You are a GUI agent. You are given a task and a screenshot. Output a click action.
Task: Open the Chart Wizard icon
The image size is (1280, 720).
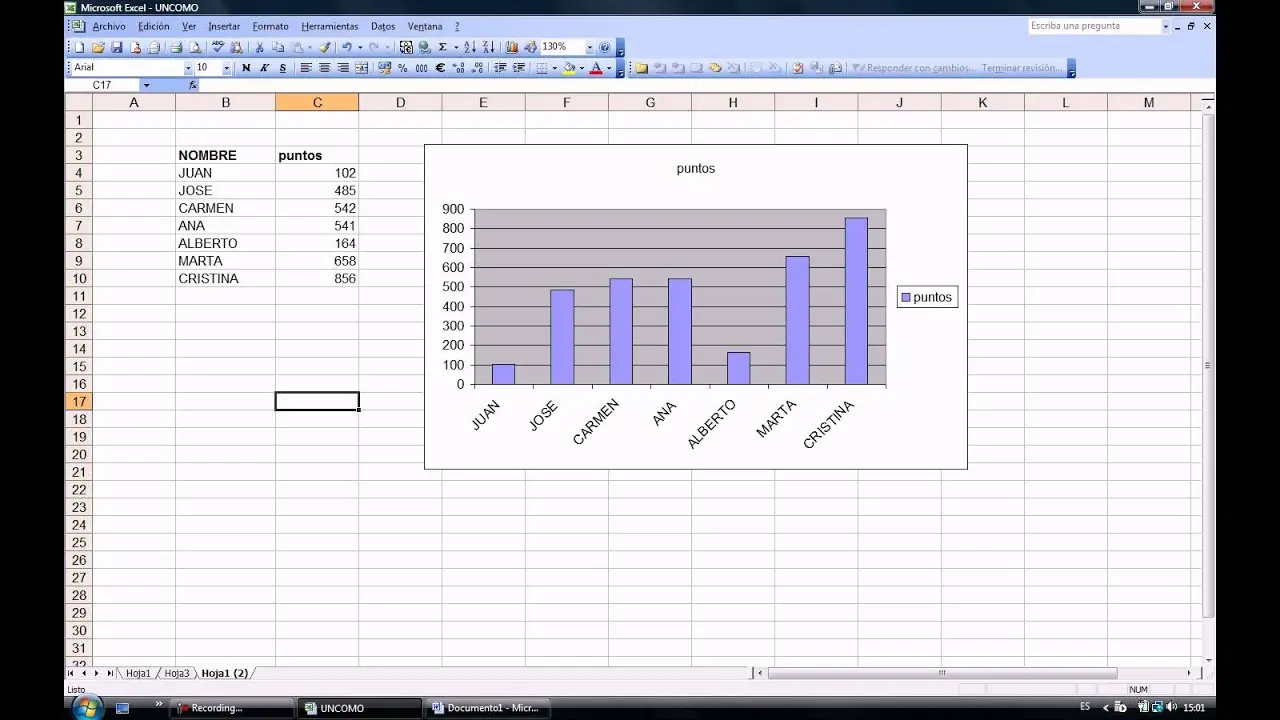point(511,46)
